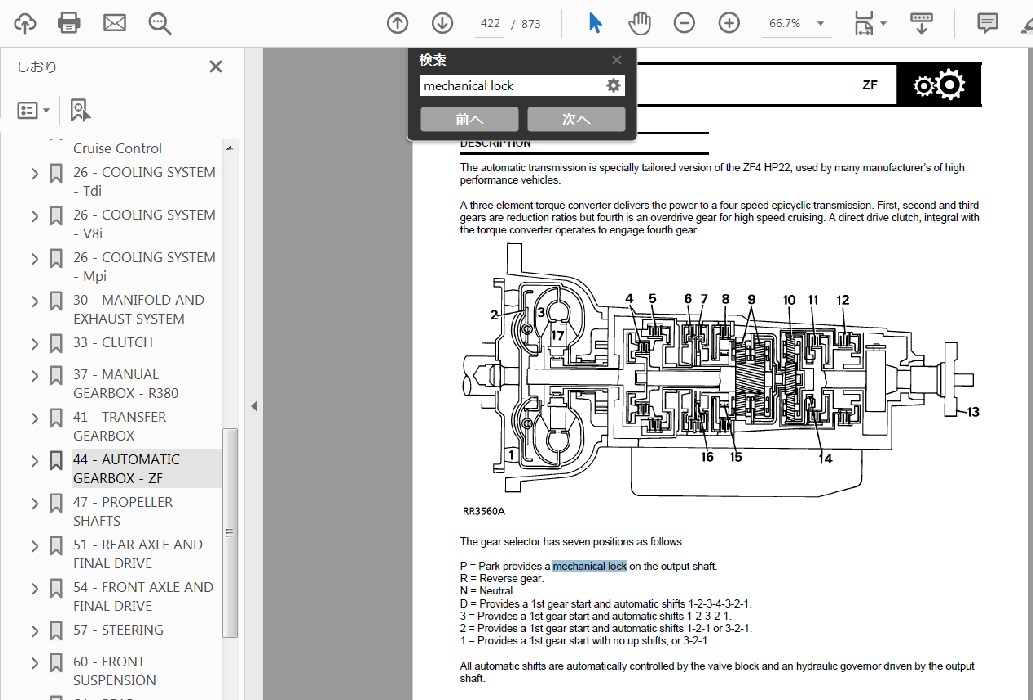Open bookmark 26 - COOLING SYSTEM - Tdi

tap(144, 181)
